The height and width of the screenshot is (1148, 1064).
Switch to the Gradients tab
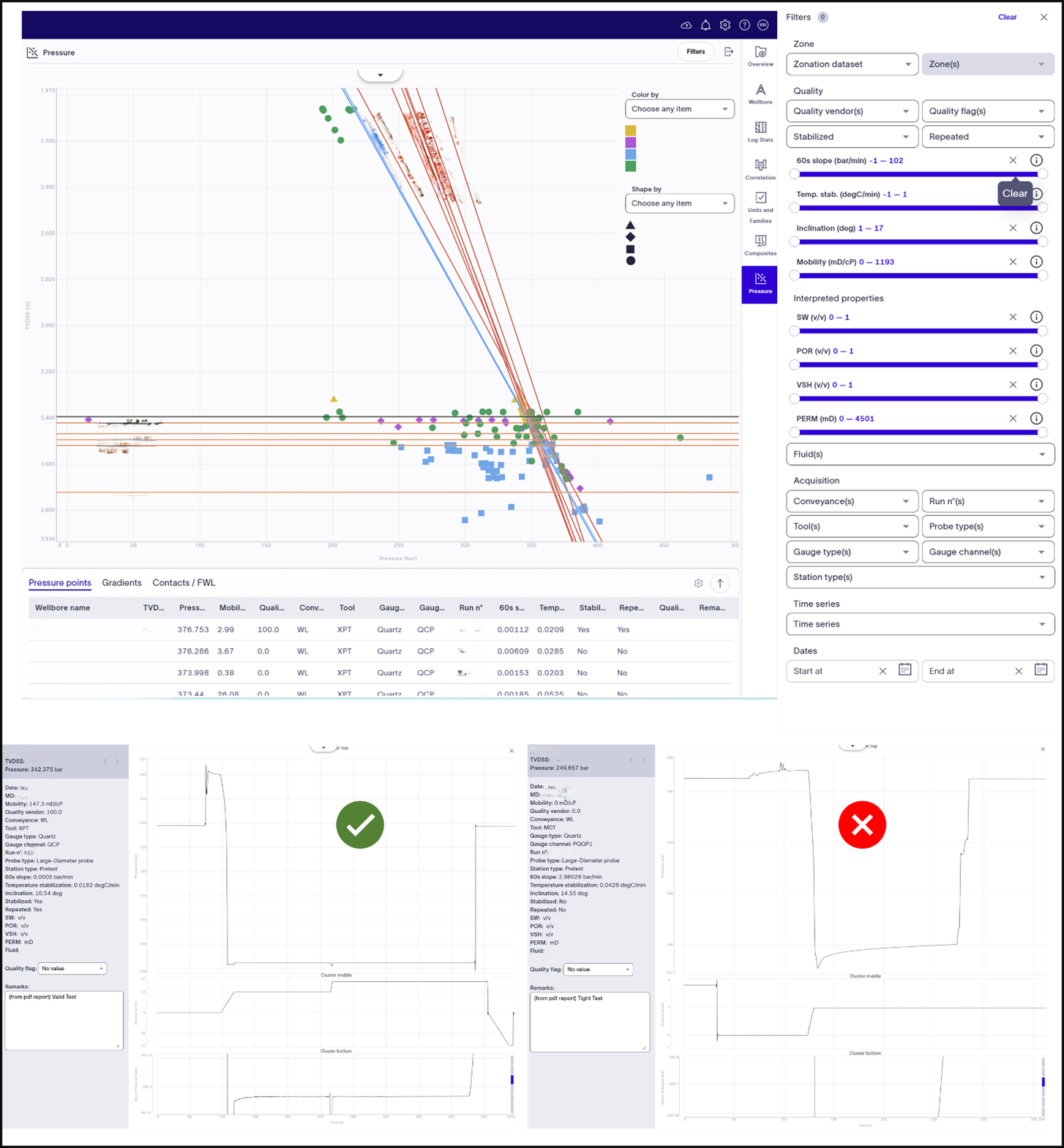pos(121,583)
